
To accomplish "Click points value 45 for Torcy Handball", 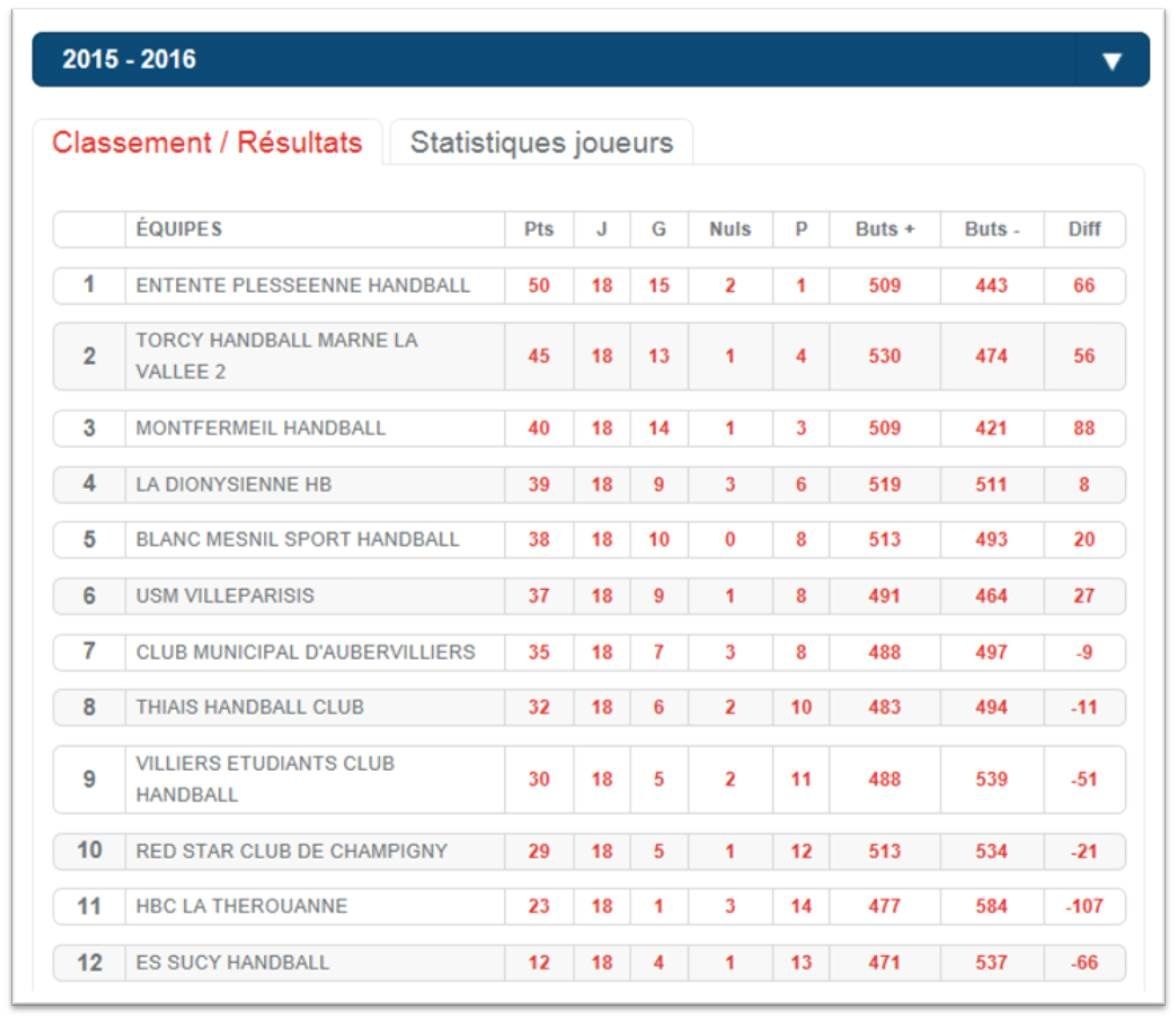I will tap(538, 356).
